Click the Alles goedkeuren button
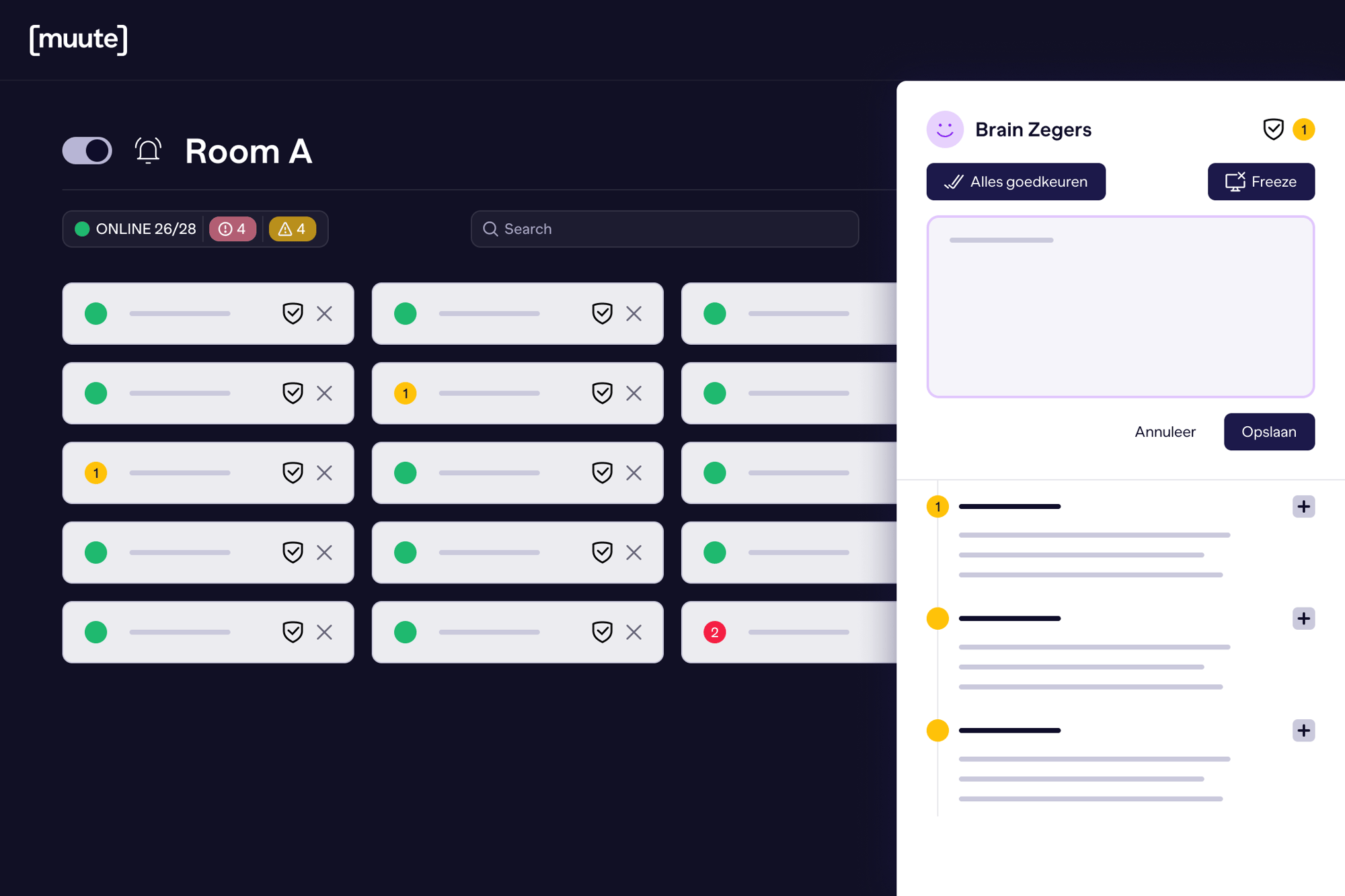Screen dimensions: 1345x896 point(1015,181)
